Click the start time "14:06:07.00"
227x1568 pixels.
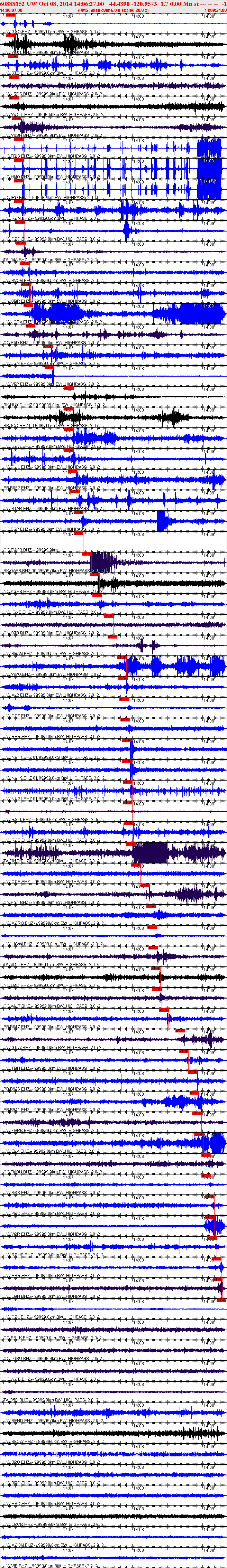[11, 10]
